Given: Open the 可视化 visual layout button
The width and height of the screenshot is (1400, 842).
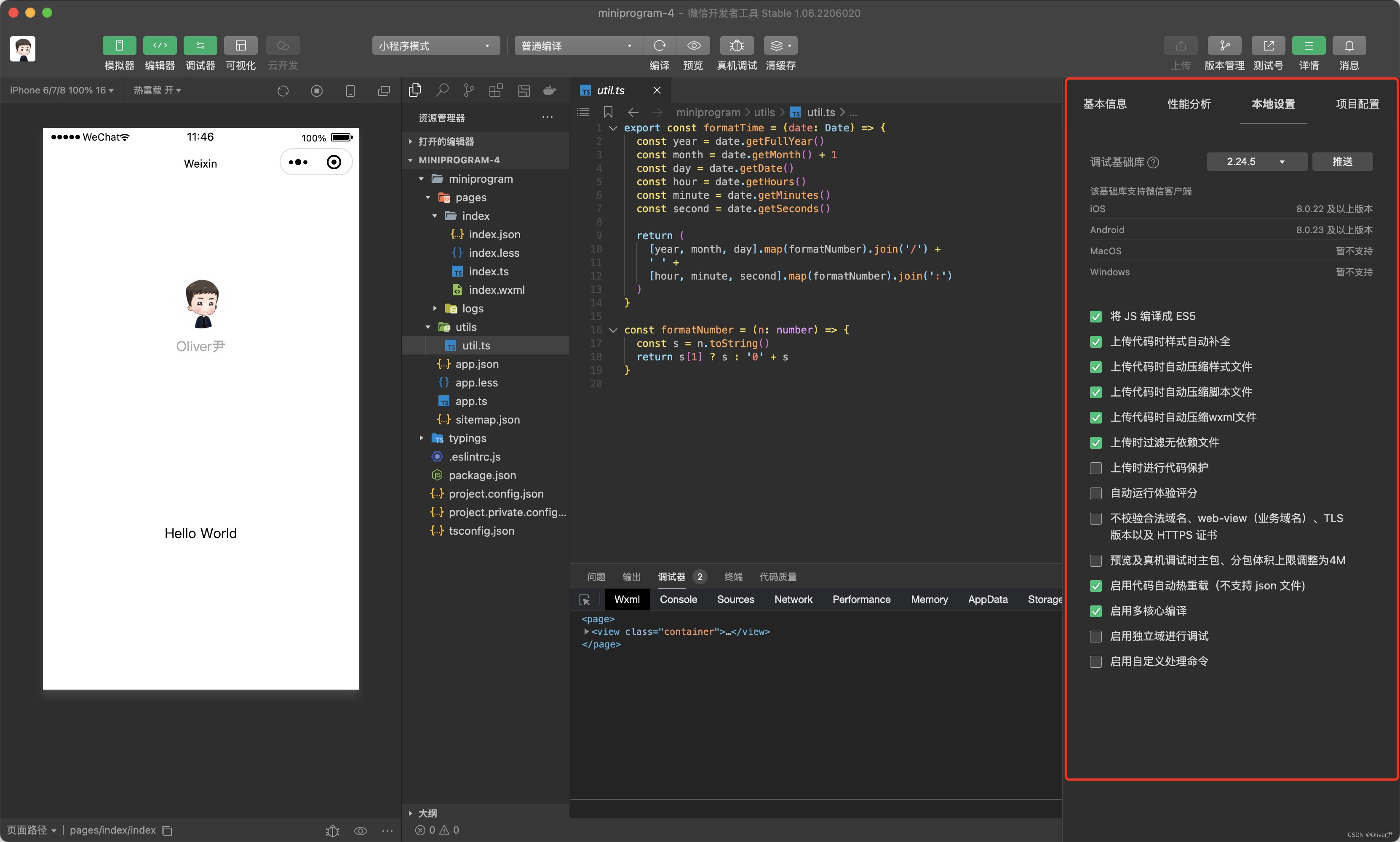Looking at the screenshot, I should pyautogui.click(x=240, y=45).
